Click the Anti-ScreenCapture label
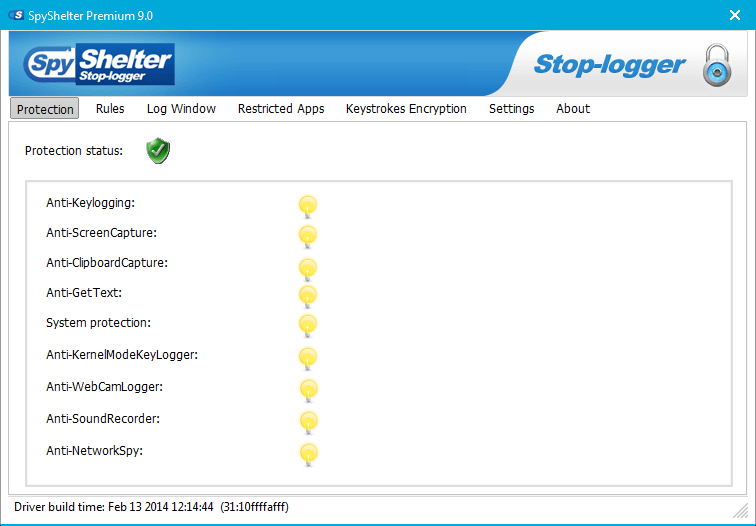This screenshot has width=756, height=526. pyautogui.click(x=102, y=233)
